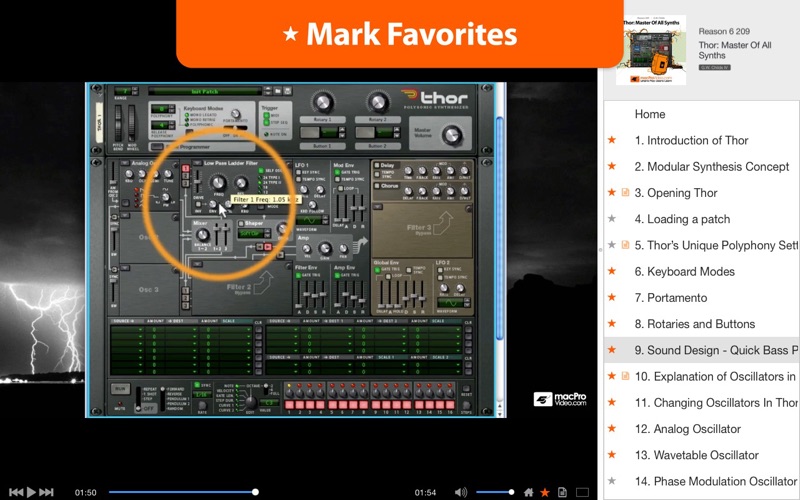Toggle favorite star for Modular Synthesis Concept
This screenshot has height=500, width=800.
click(612, 166)
